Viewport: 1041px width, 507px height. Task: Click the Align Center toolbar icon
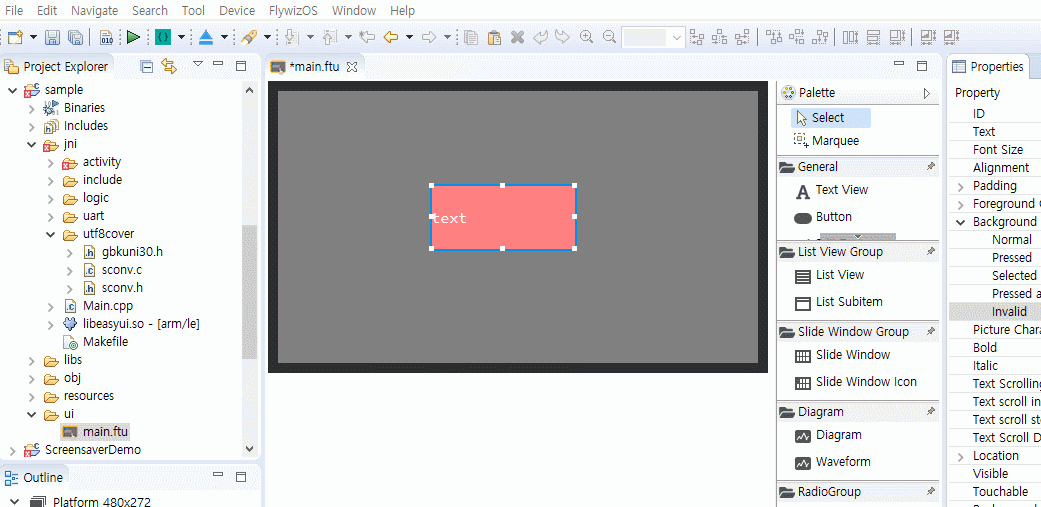coord(720,37)
